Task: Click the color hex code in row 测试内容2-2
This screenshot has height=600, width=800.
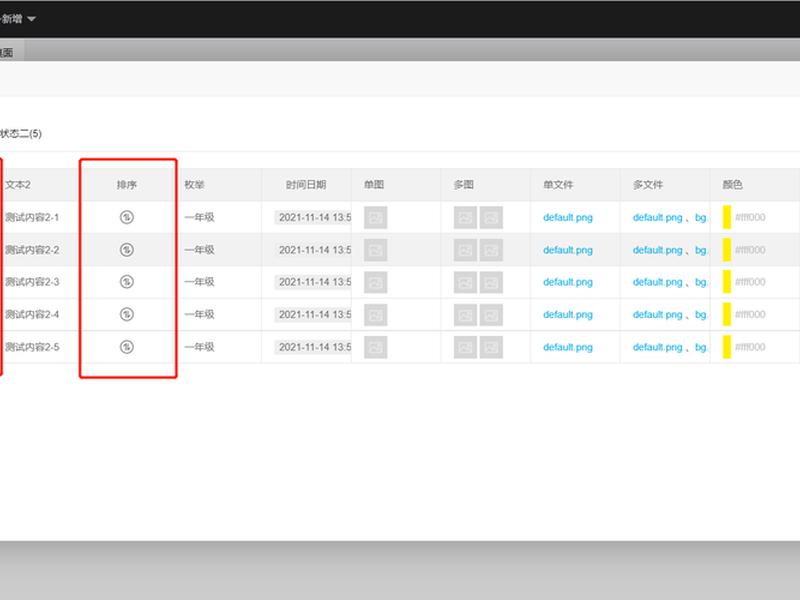Action: click(x=750, y=250)
